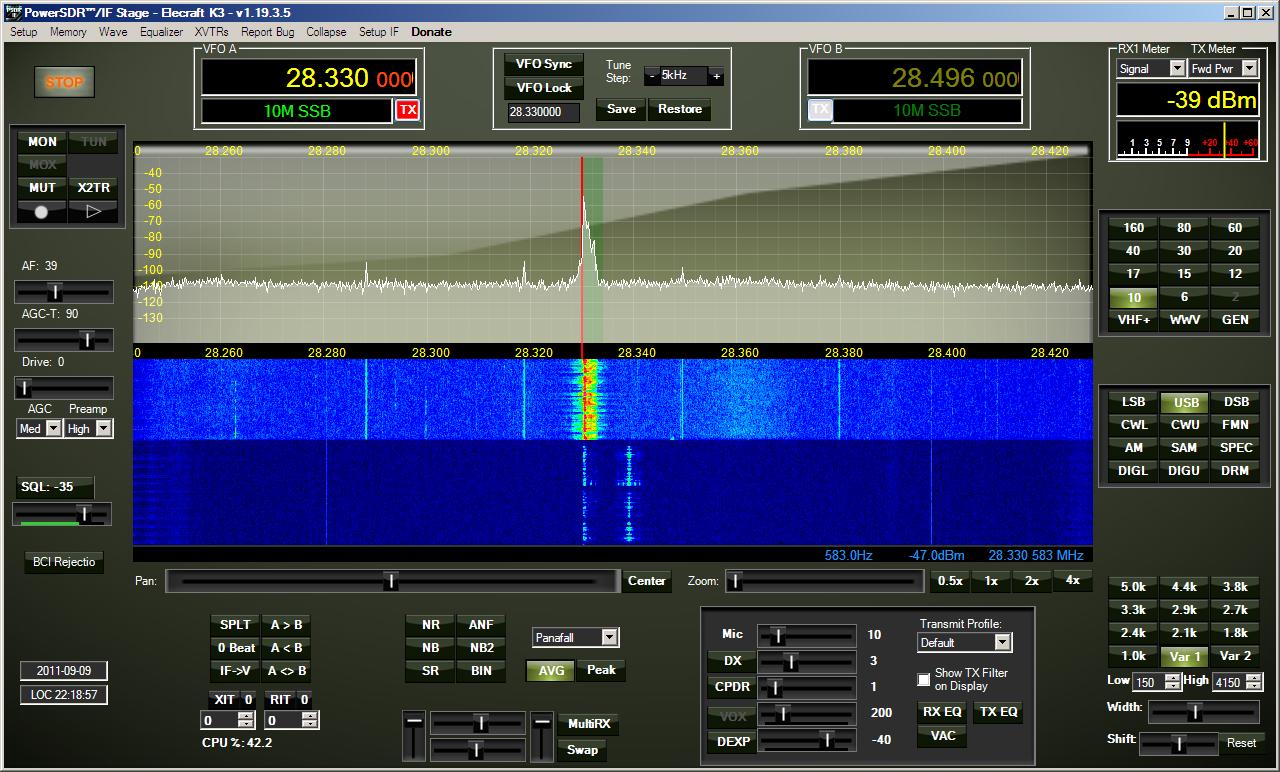The width and height of the screenshot is (1280, 772).
Task: Toggle the X2TR button
Action: pyautogui.click(x=93, y=188)
